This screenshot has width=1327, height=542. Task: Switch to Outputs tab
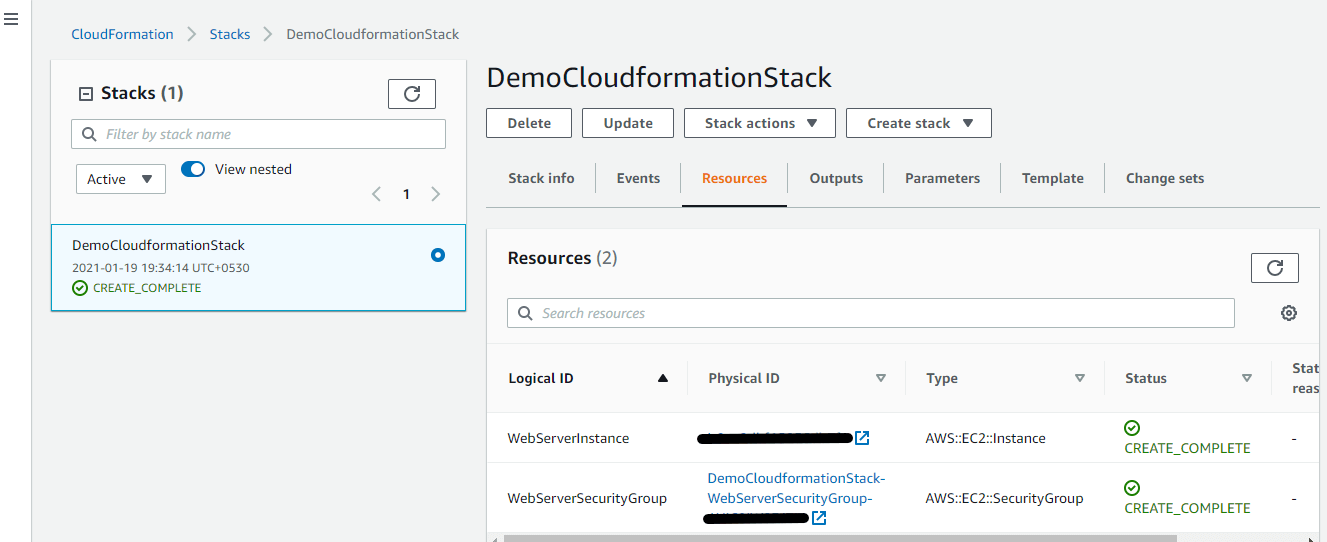[836, 178]
